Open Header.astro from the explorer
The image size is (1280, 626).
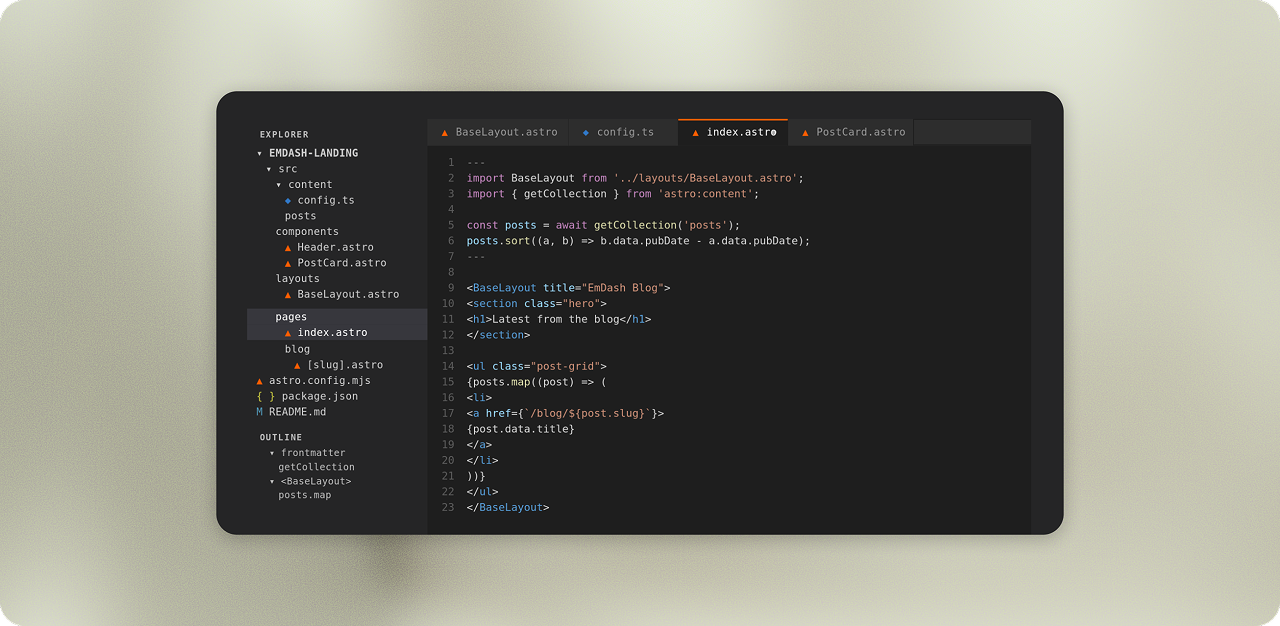pyautogui.click(x=337, y=248)
